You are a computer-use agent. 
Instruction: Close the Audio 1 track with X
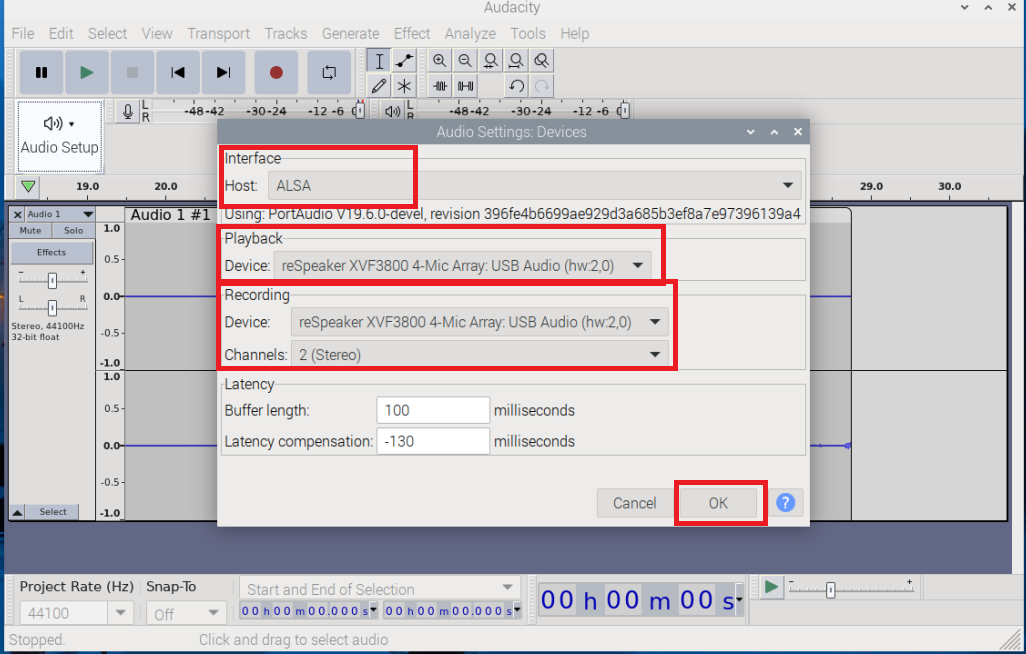[x=18, y=214]
